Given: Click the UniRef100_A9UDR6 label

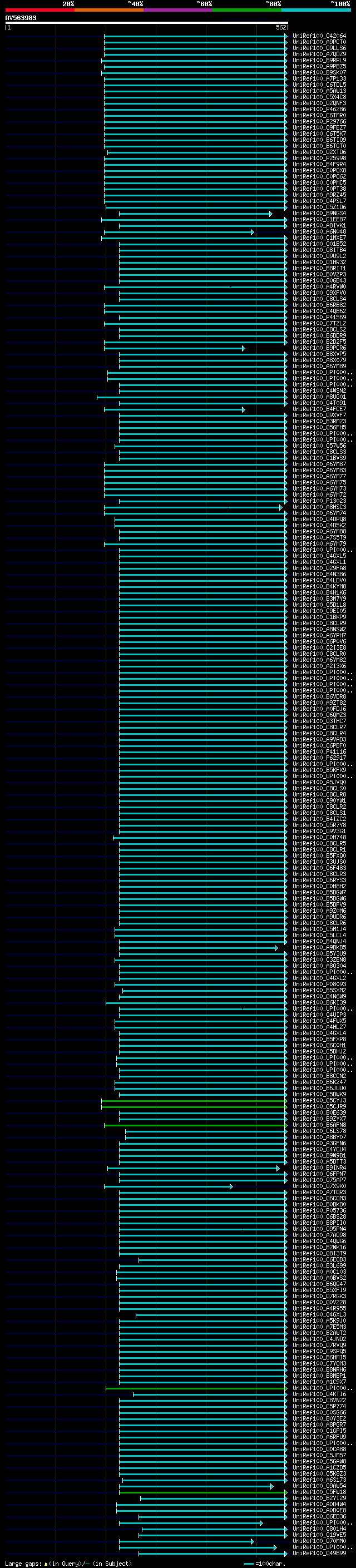Looking at the screenshot, I should [x=319, y=917].
